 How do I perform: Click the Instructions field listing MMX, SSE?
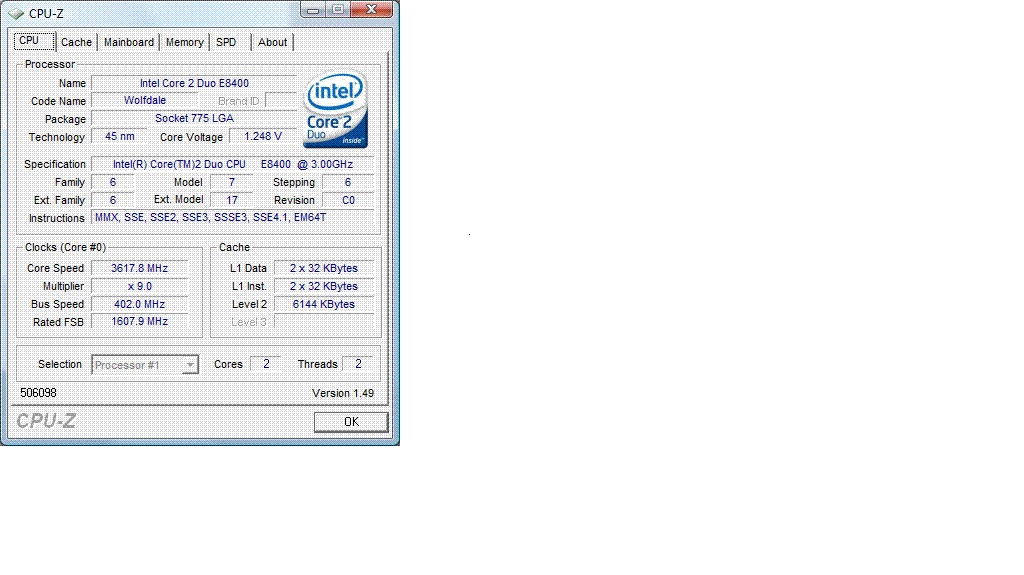point(232,218)
